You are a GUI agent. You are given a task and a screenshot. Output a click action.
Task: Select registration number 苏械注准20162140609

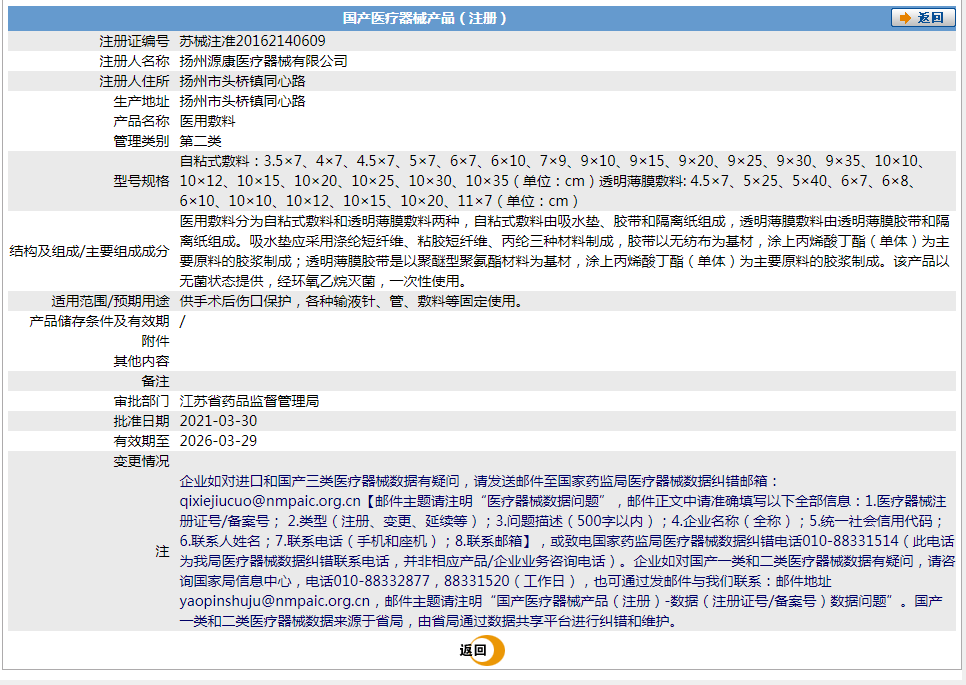[x=252, y=41]
